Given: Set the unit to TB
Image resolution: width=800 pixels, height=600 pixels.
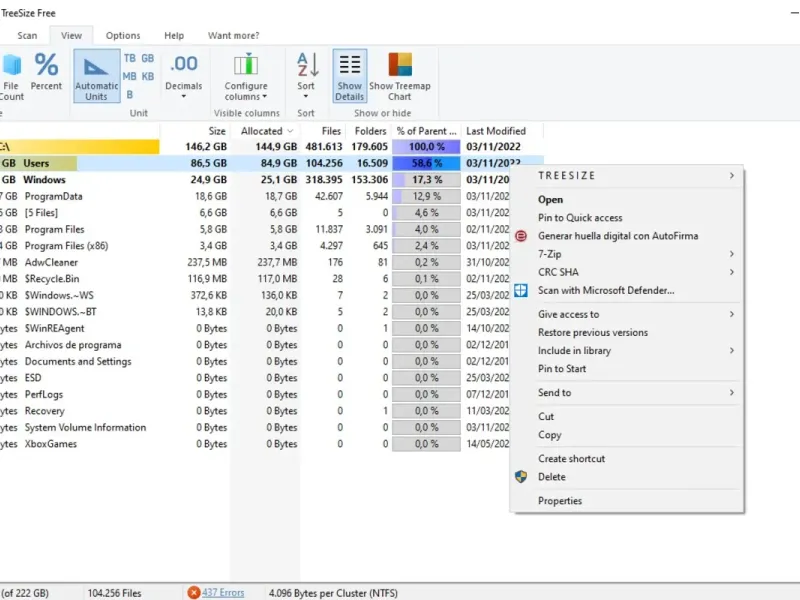Looking at the screenshot, I should [x=130, y=58].
